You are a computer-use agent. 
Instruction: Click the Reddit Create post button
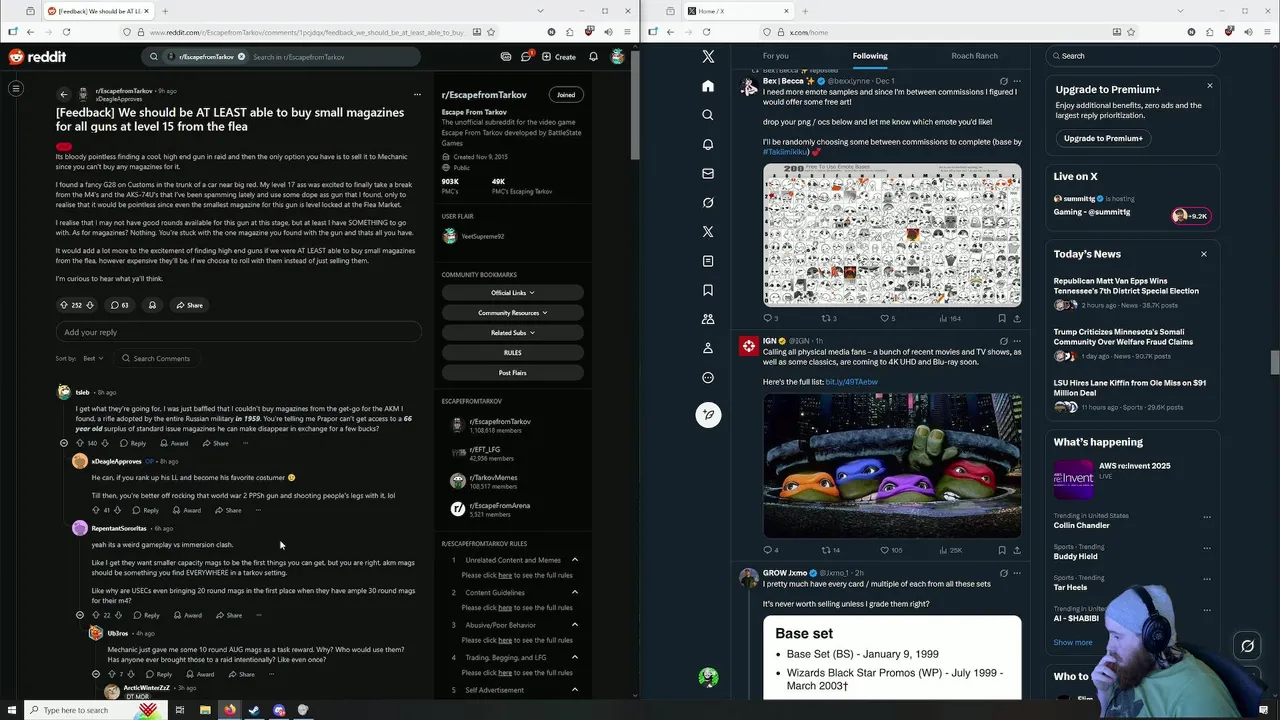point(559,57)
